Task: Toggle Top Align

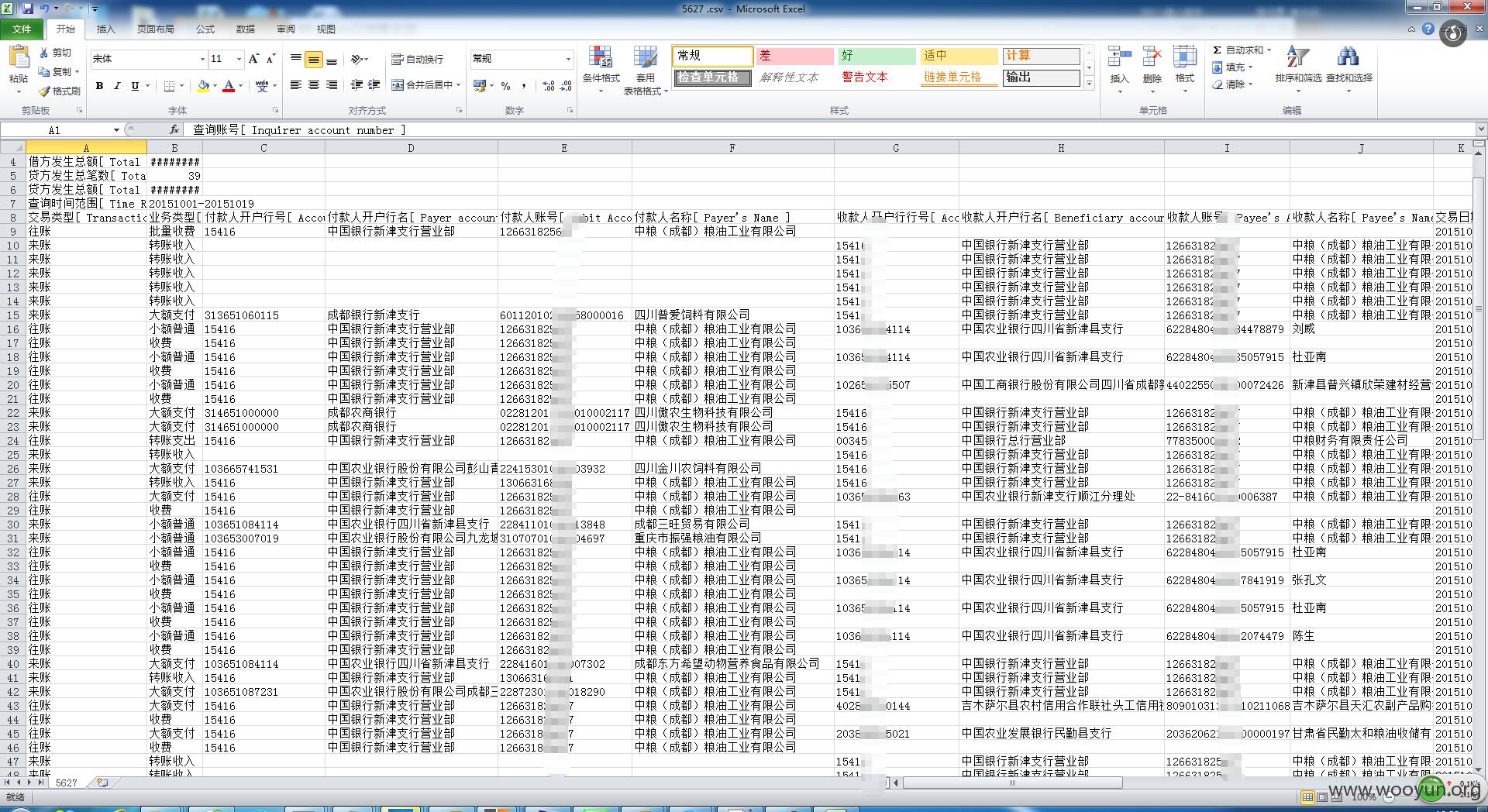Action: click(296, 59)
